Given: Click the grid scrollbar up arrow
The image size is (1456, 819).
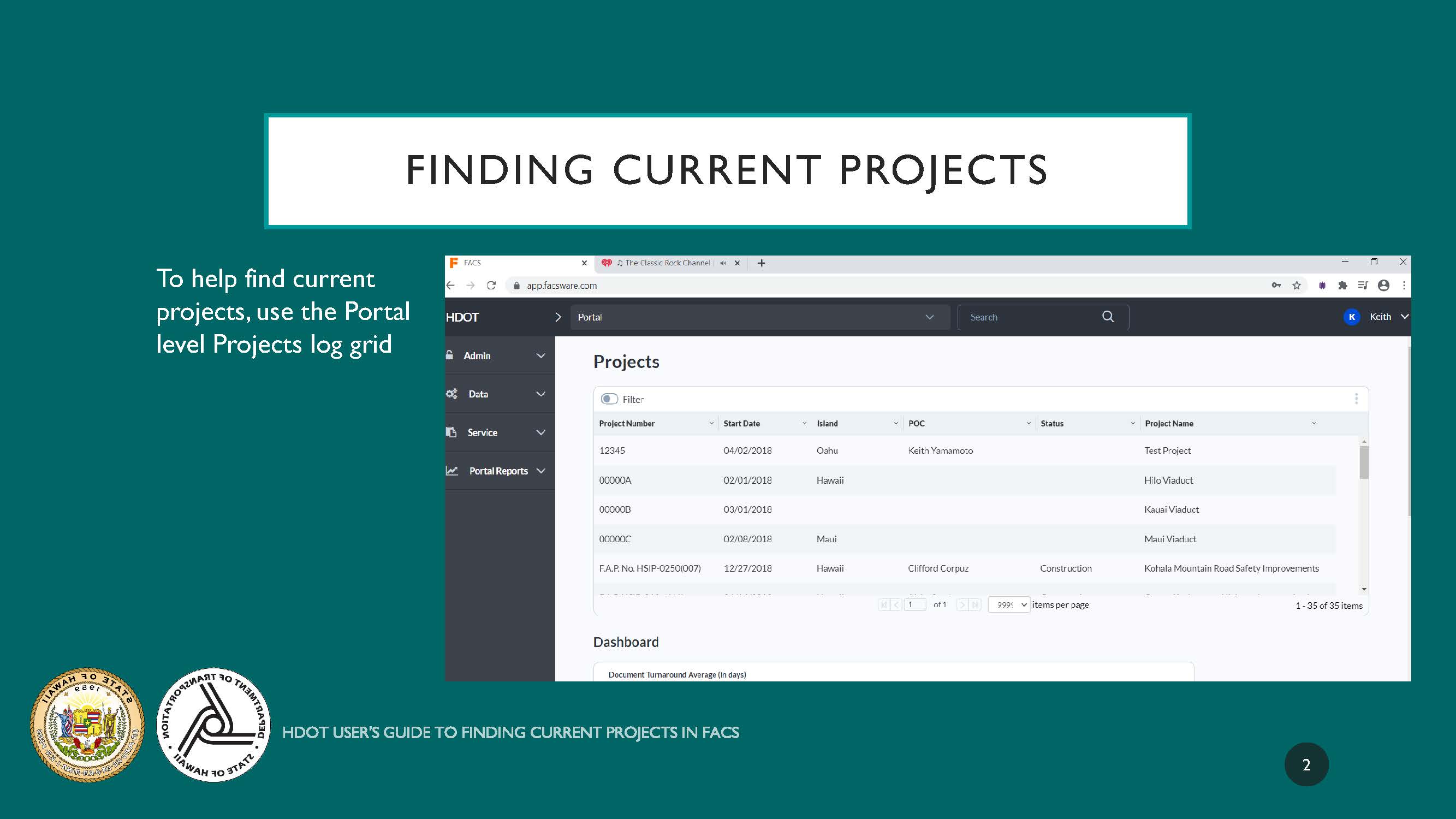Looking at the screenshot, I should coord(1364,441).
